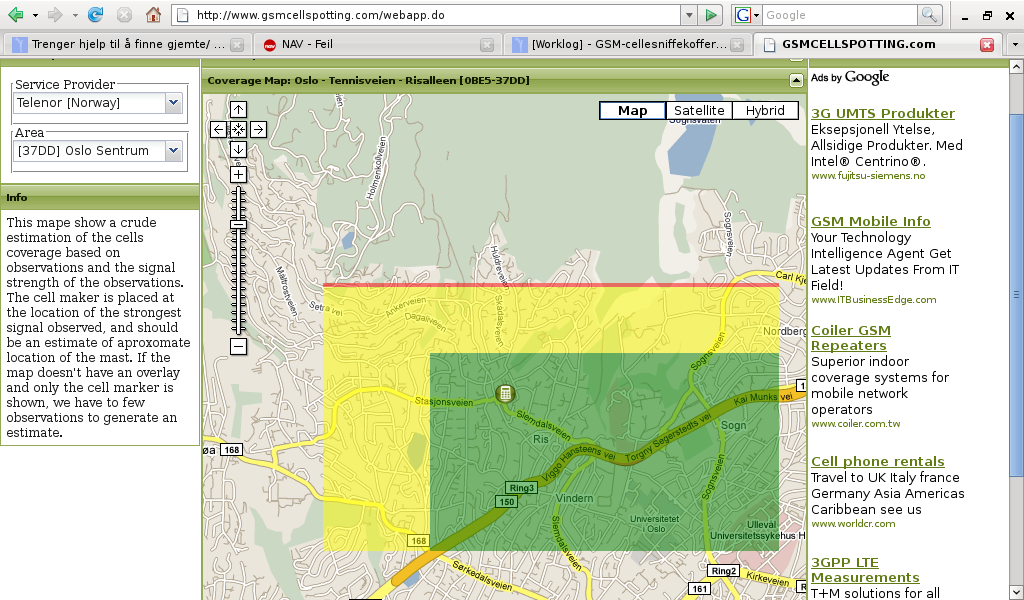The image size is (1024, 600).
Task: Open the tab list dropdown arrow
Action: tap(1015, 44)
